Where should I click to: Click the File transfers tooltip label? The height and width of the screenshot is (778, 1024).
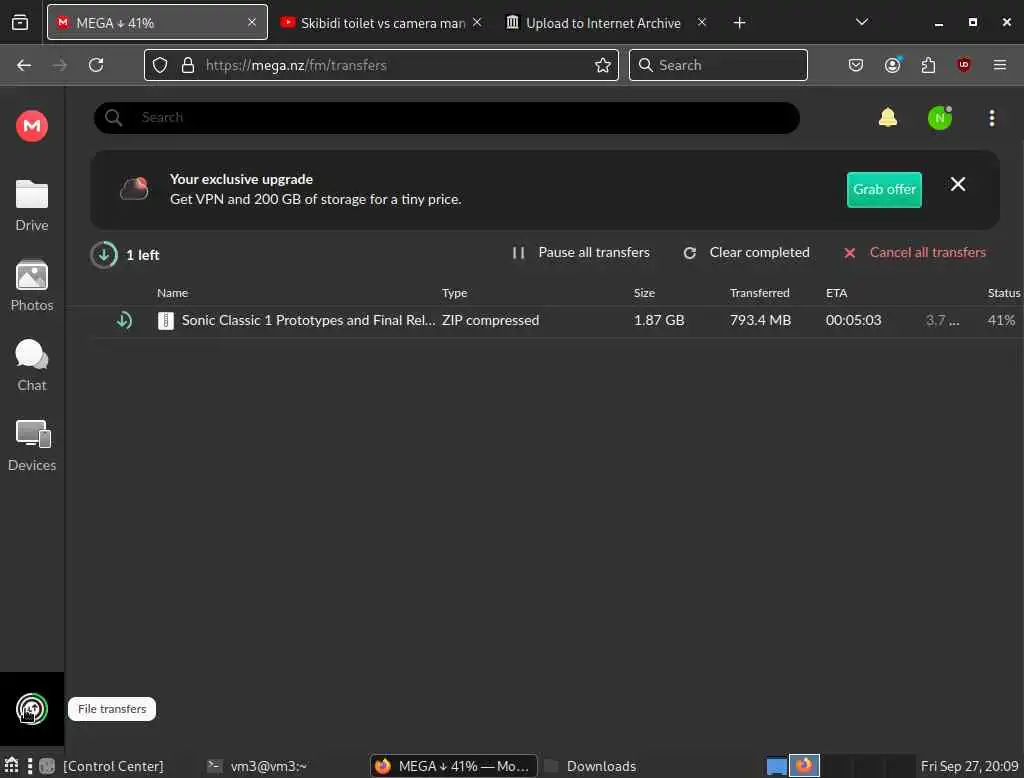coord(112,709)
